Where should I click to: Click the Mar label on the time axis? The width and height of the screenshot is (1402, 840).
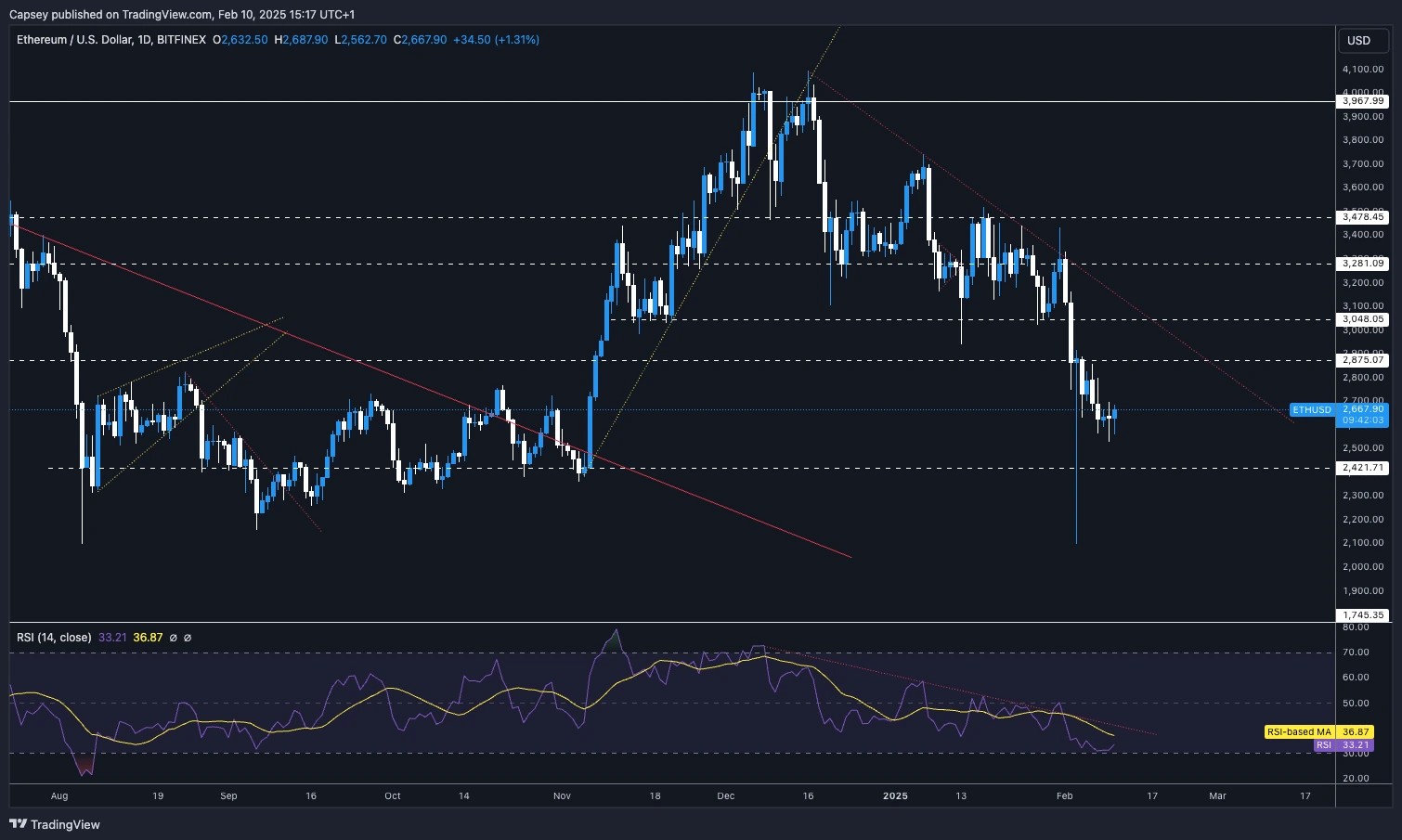1217,795
